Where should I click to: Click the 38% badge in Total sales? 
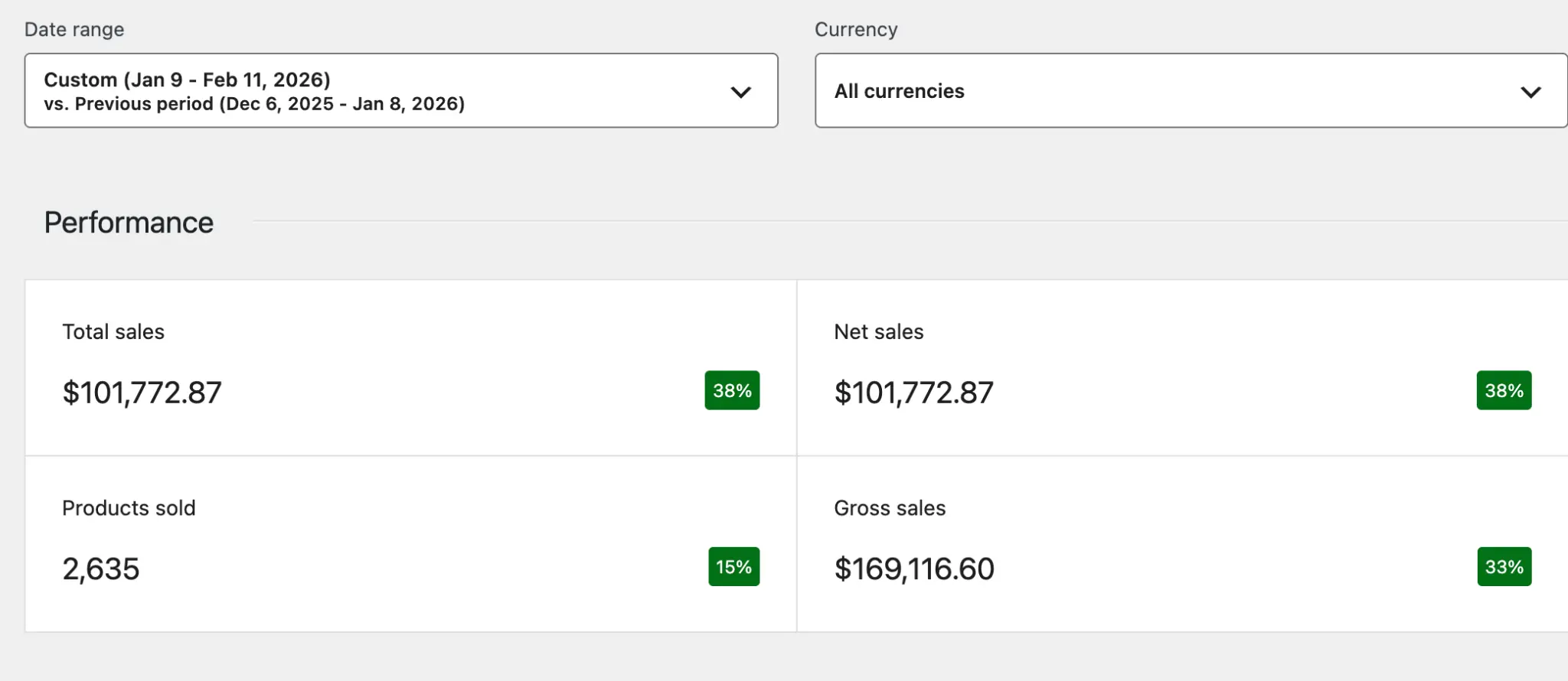pos(732,390)
